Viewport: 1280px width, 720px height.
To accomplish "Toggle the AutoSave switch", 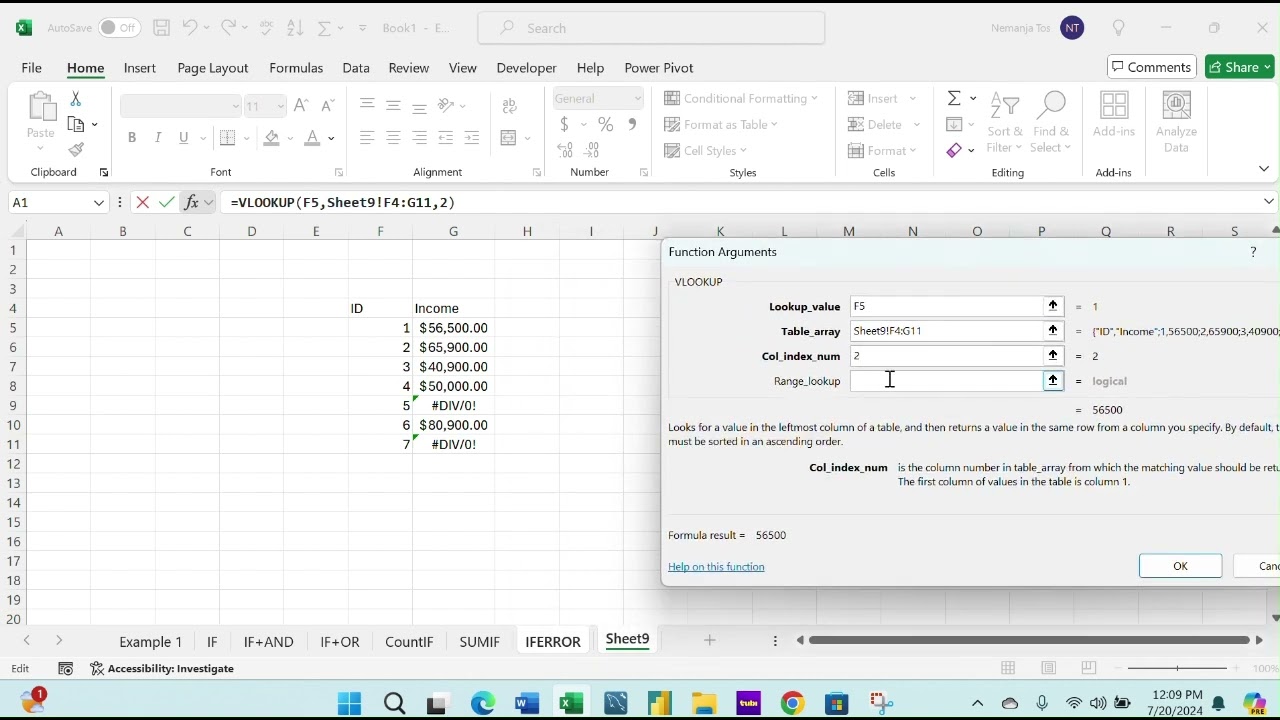I will point(119,28).
